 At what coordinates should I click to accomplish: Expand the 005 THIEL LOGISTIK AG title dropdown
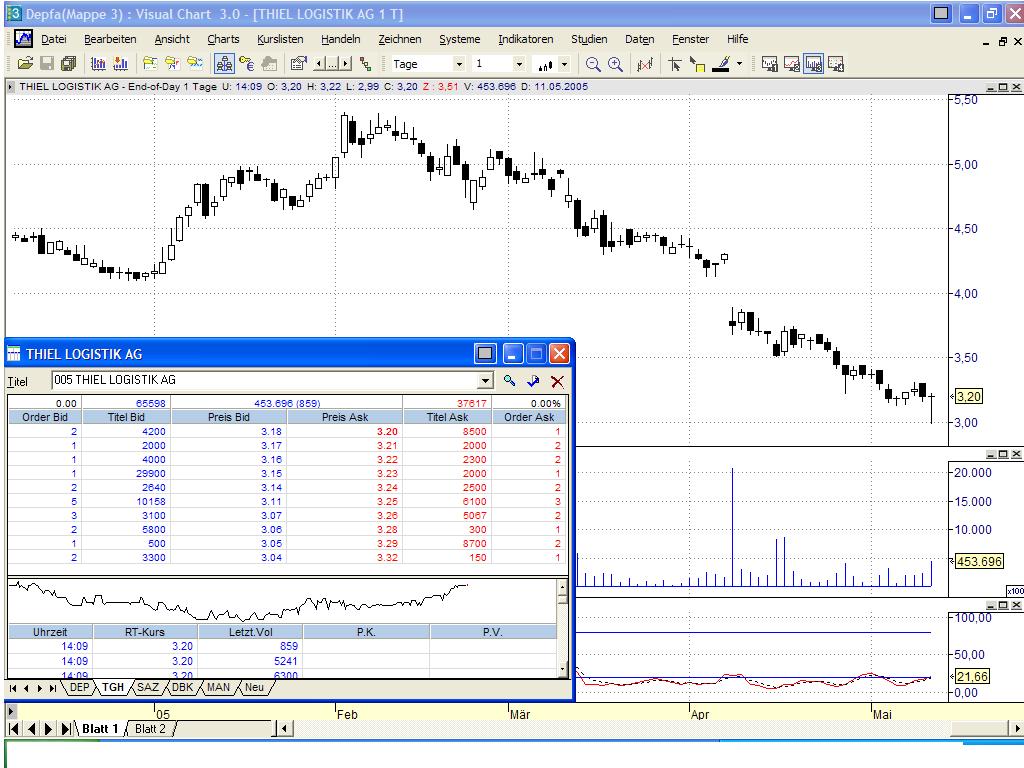(486, 381)
